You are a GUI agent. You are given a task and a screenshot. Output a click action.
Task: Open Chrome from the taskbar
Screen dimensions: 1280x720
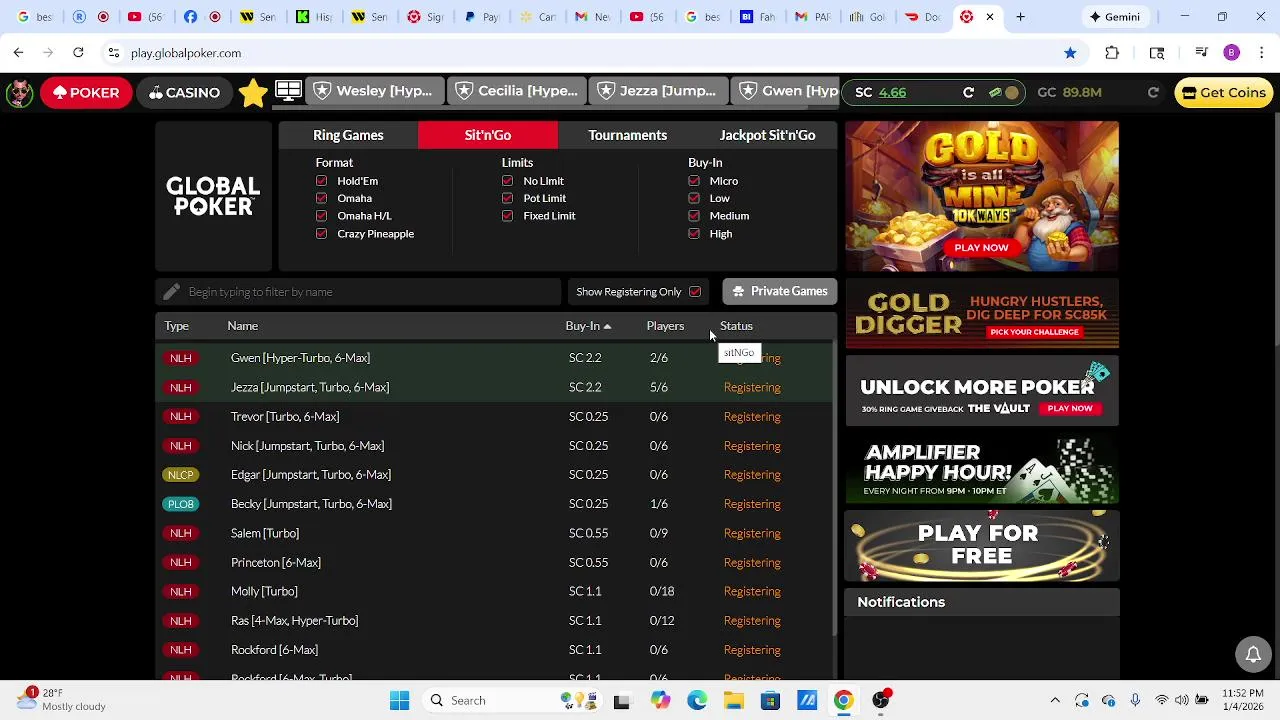point(843,700)
